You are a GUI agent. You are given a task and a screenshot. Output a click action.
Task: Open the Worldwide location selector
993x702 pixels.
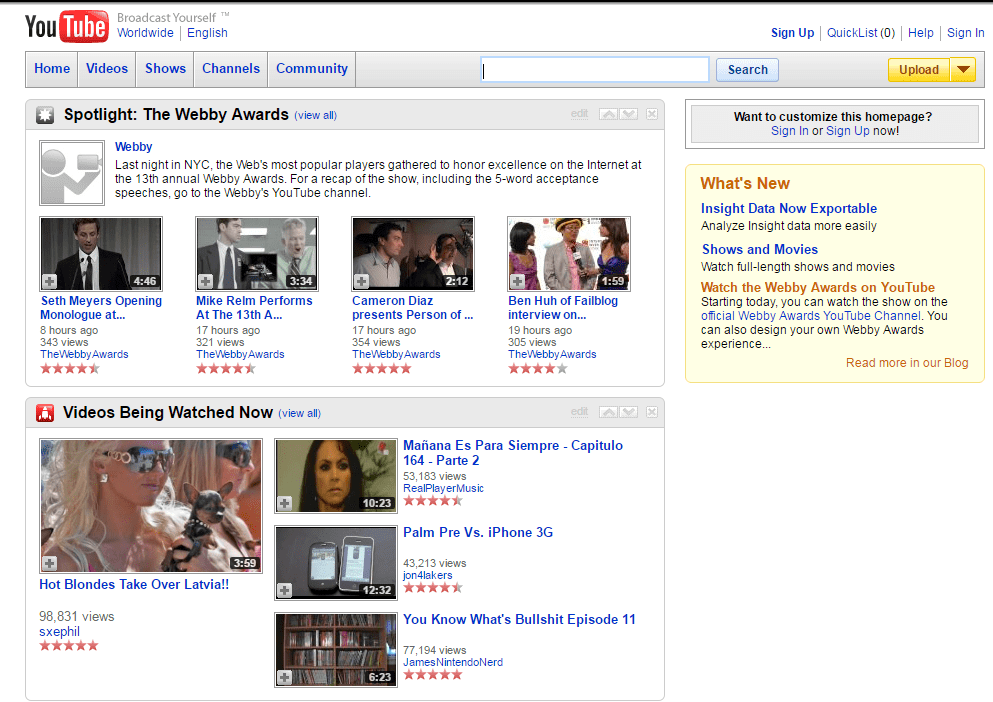145,33
